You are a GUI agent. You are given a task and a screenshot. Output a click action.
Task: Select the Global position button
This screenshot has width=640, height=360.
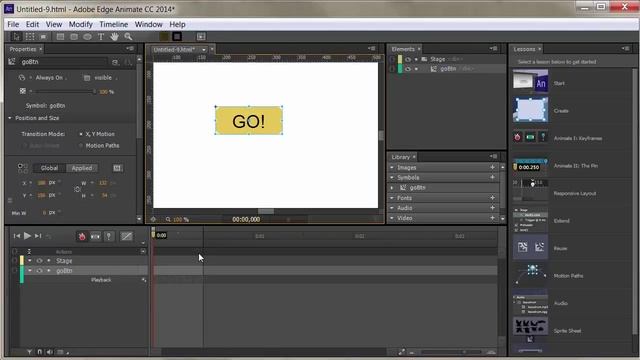pos(49,168)
